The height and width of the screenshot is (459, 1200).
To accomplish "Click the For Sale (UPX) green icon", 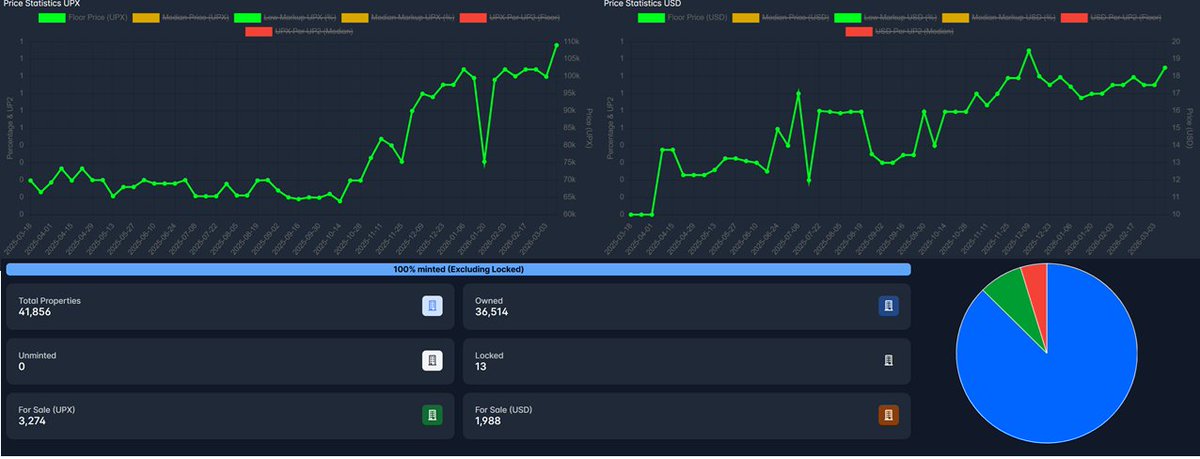I will 432,415.
